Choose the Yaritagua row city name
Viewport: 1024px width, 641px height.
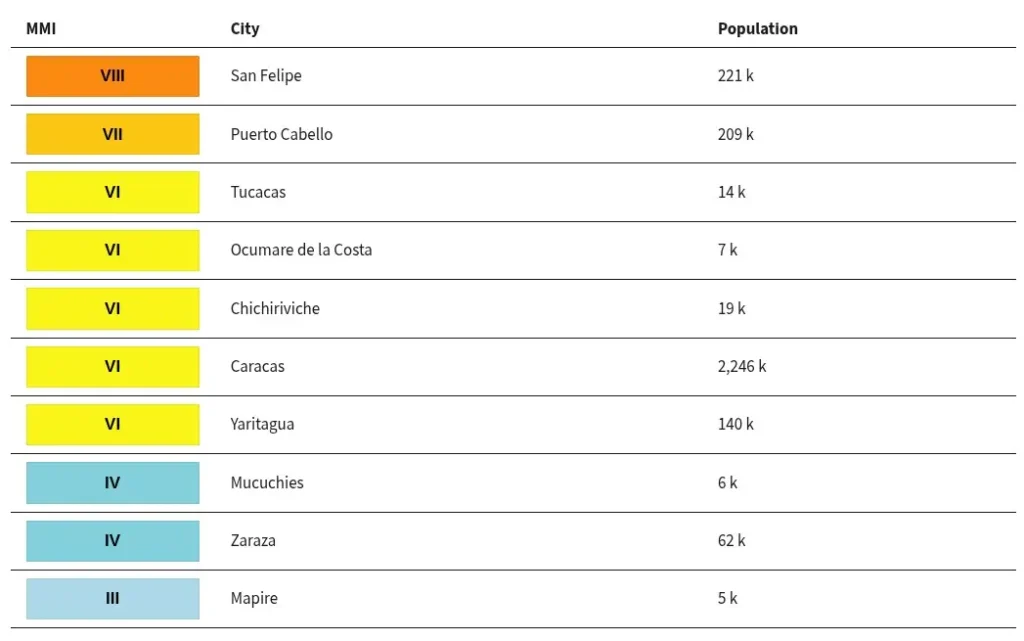coord(262,424)
